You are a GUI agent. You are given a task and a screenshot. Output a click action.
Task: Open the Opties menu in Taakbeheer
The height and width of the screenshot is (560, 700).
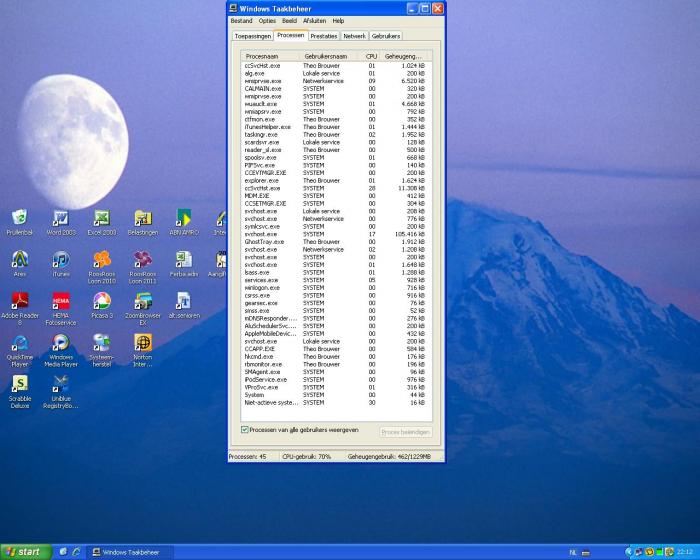267,20
